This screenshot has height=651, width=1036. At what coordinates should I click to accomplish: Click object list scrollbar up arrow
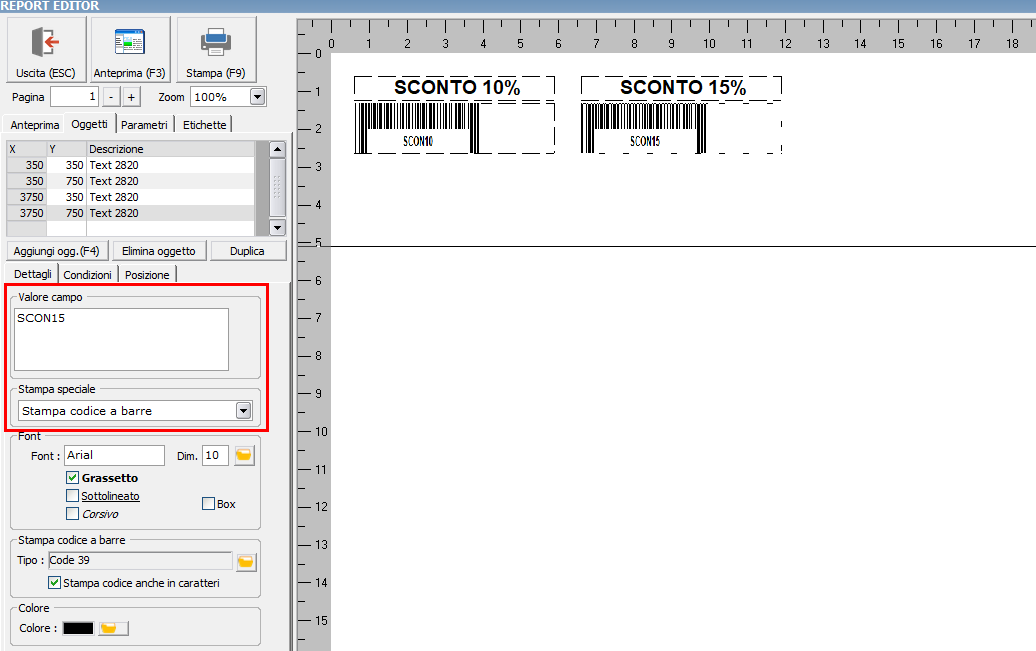tap(278, 149)
